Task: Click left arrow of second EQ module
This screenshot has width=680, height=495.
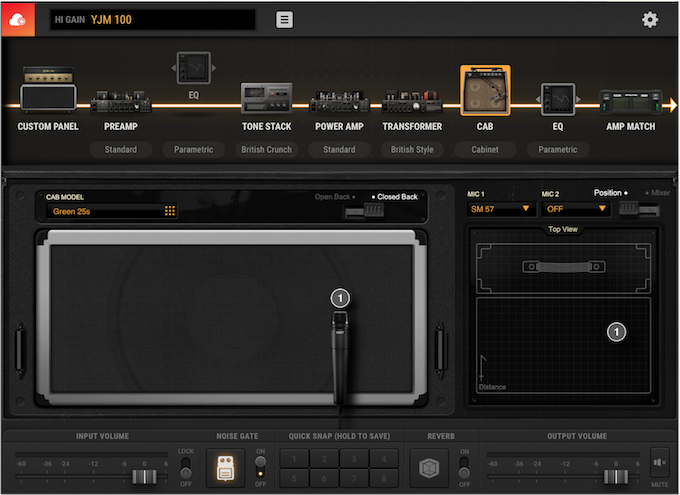Action: tap(538, 99)
